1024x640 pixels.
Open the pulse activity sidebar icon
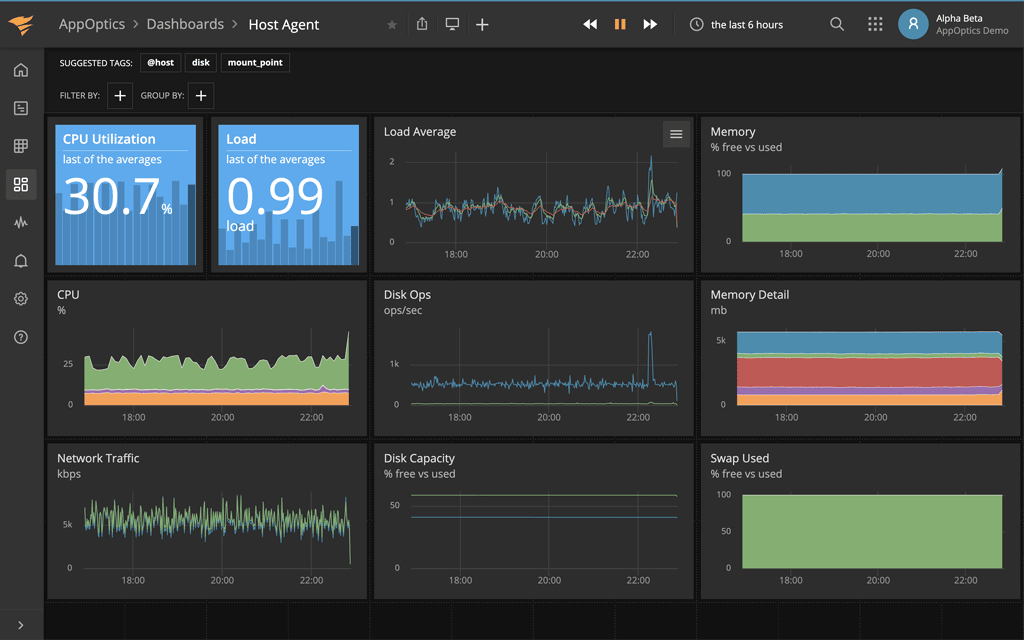(x=21, y=223)
